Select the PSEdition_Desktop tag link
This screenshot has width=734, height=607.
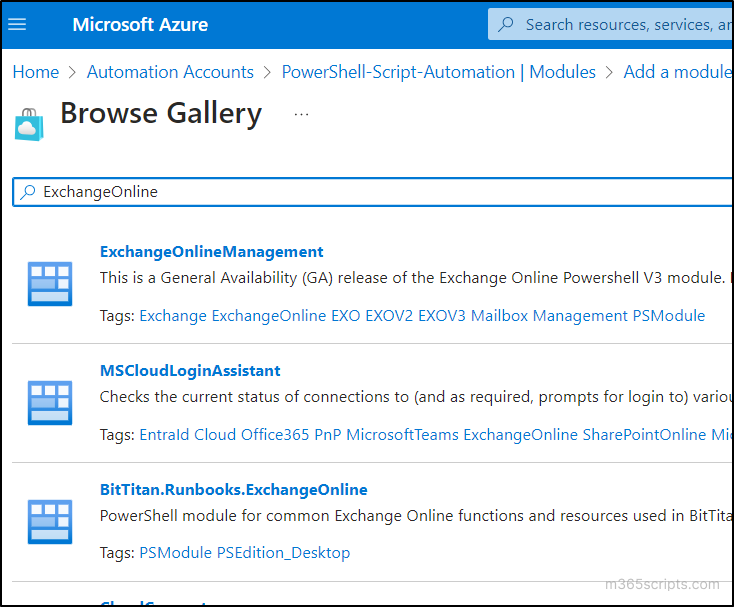[283, 553]
